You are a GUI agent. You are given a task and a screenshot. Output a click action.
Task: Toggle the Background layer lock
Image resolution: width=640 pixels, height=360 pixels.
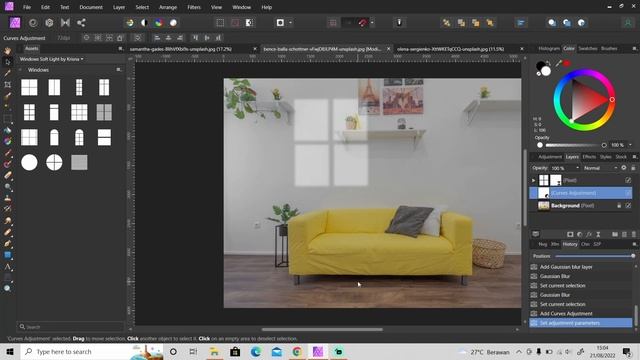point(619,205)
